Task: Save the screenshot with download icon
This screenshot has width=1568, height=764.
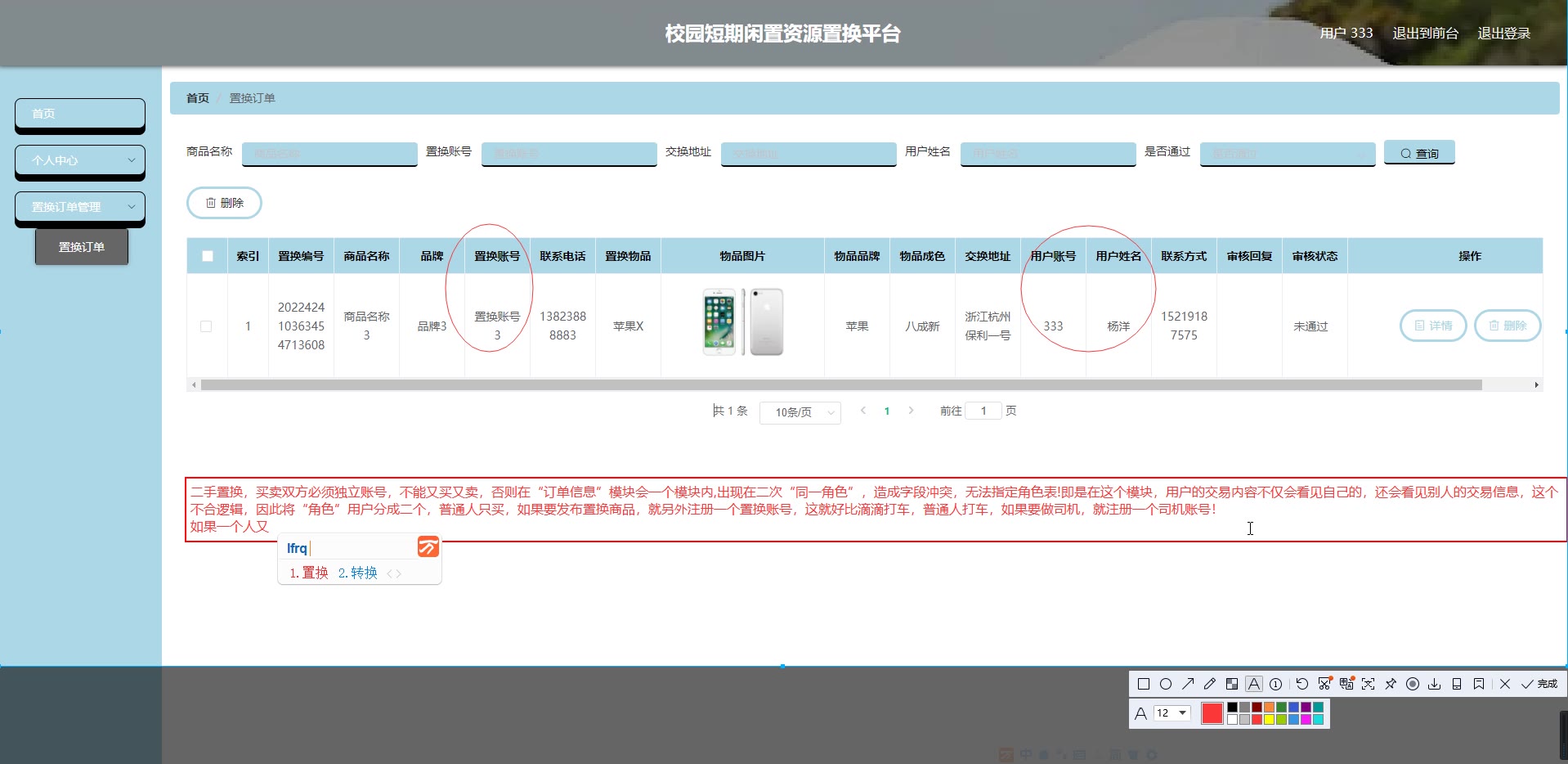Action: click(1435, 684)
